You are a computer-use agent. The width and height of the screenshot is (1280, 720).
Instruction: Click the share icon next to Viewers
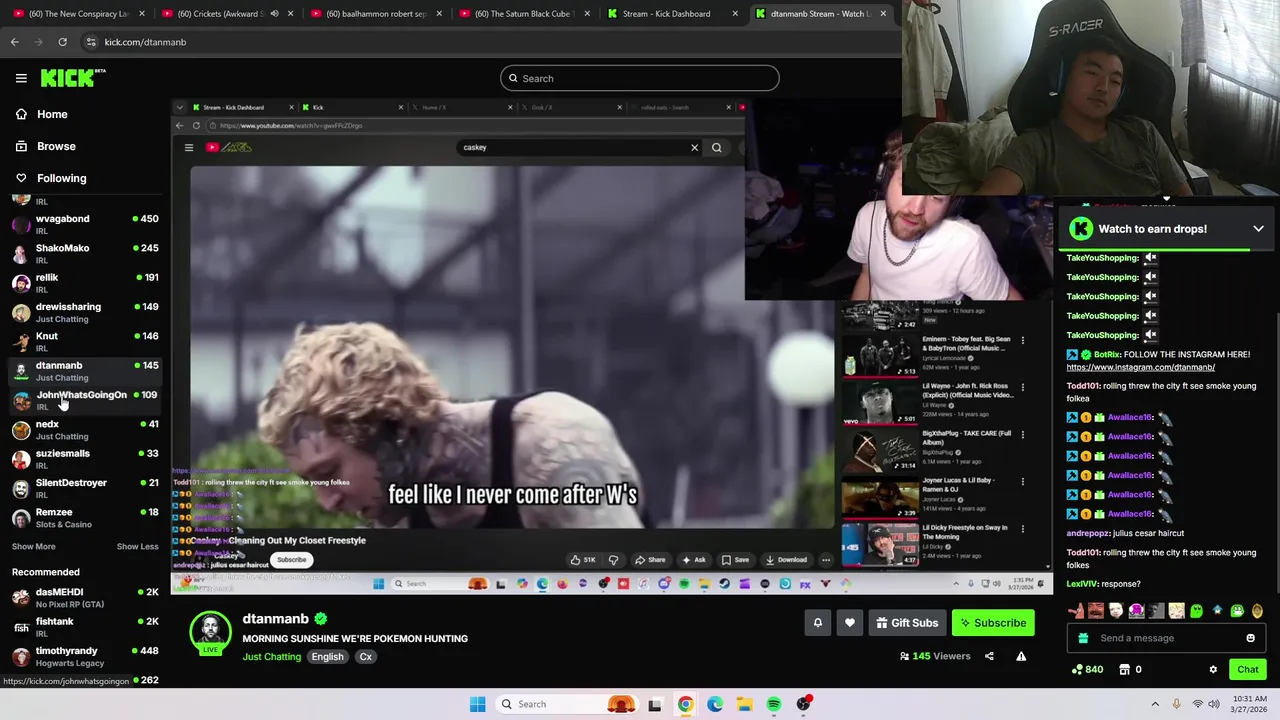click(989, 656)
